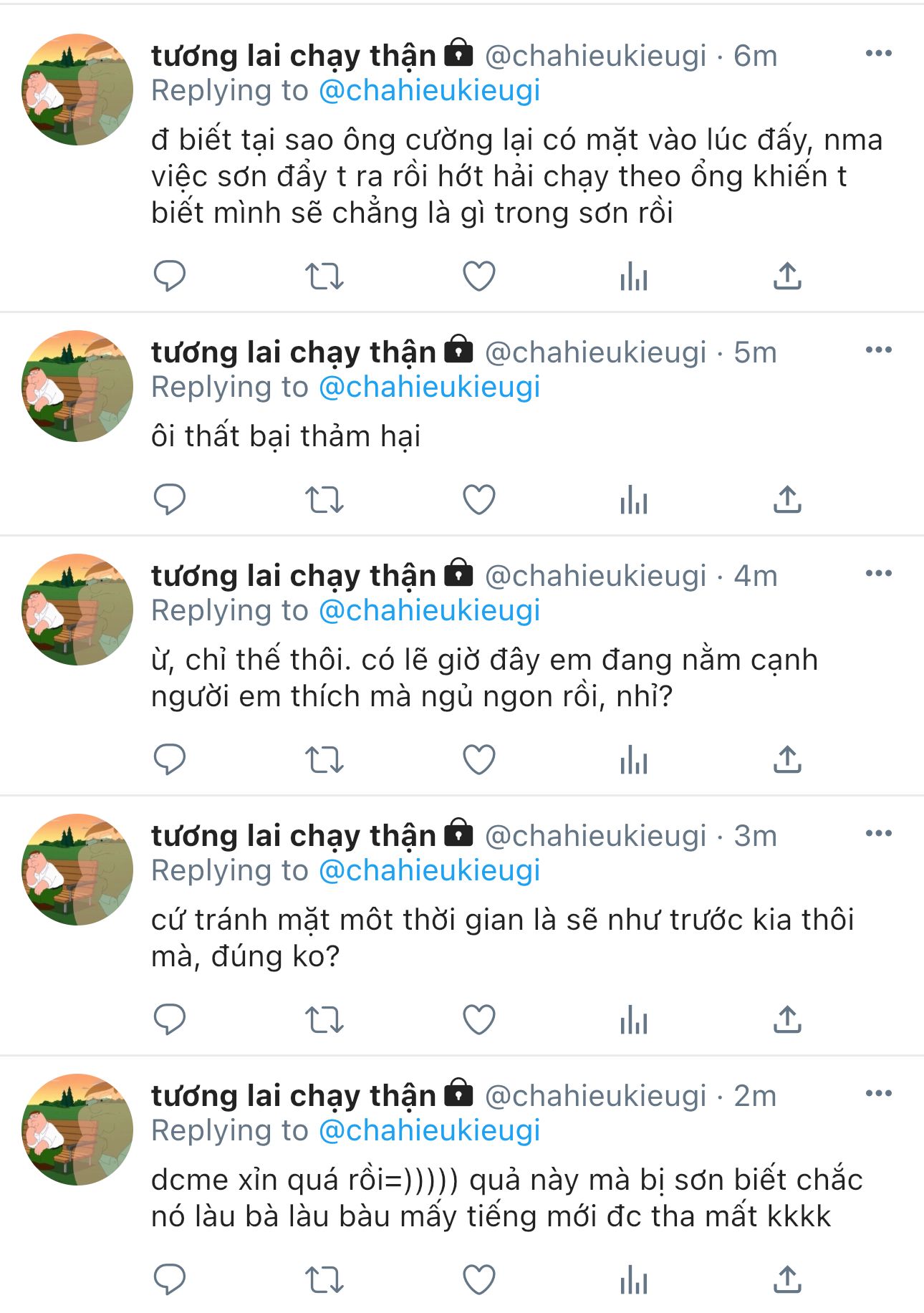View analytics of the 3m tweet
This screenshot has height=1313, width=924.
click(634, 1020)
